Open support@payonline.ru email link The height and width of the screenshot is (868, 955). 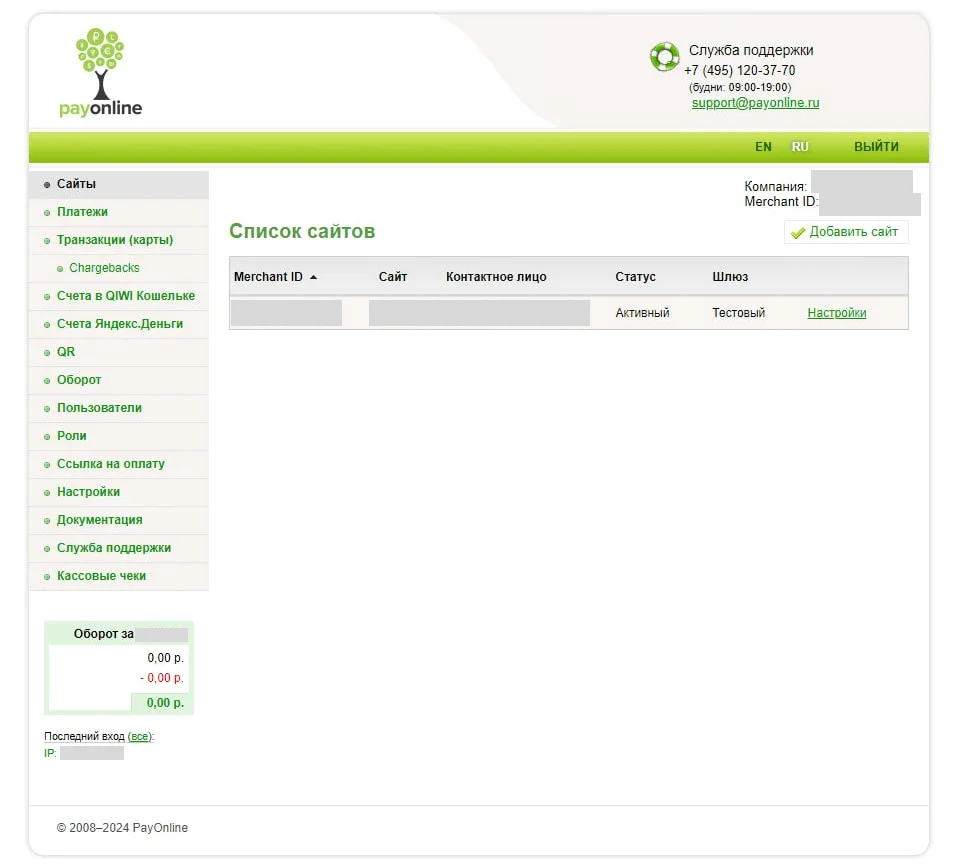pos(755,103)
